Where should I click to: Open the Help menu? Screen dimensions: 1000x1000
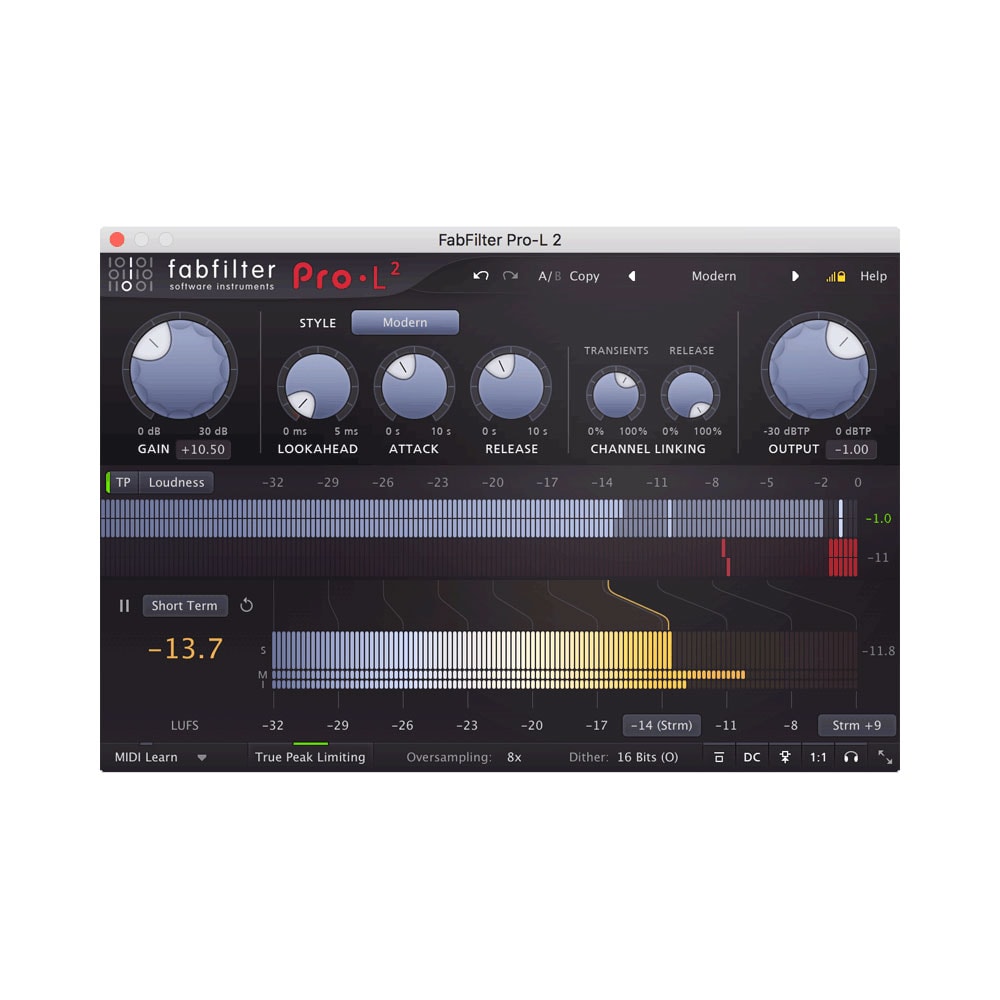[873, 276]
